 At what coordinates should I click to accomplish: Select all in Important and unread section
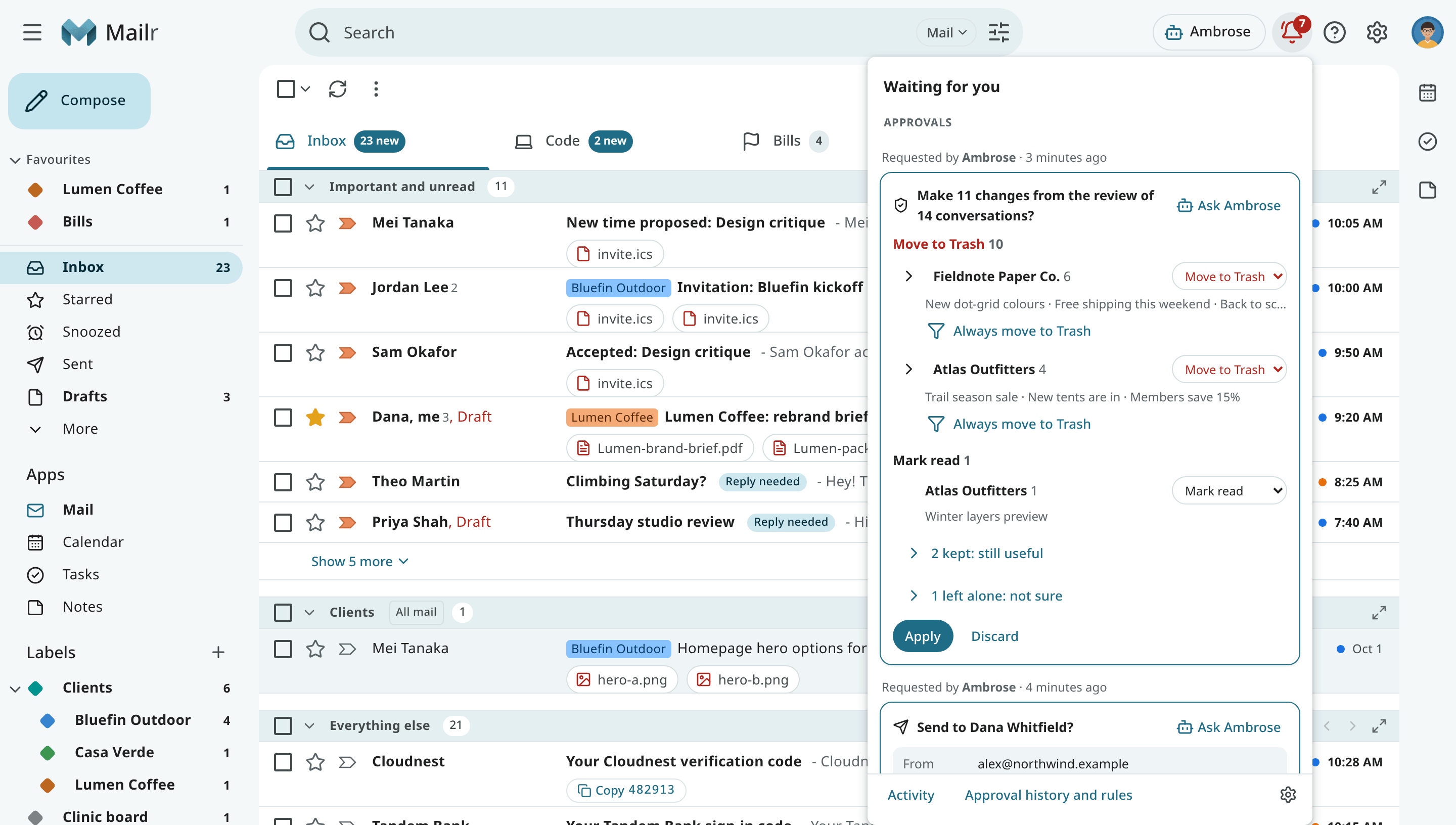click(283, 187)
